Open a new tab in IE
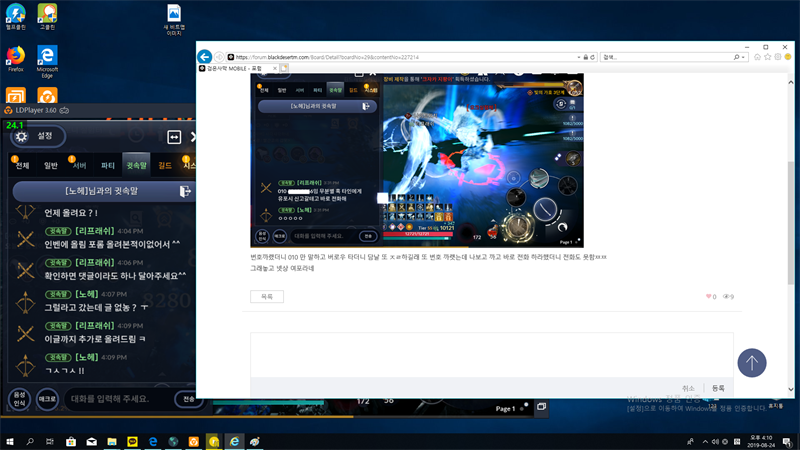 click(x=284, y=68)
